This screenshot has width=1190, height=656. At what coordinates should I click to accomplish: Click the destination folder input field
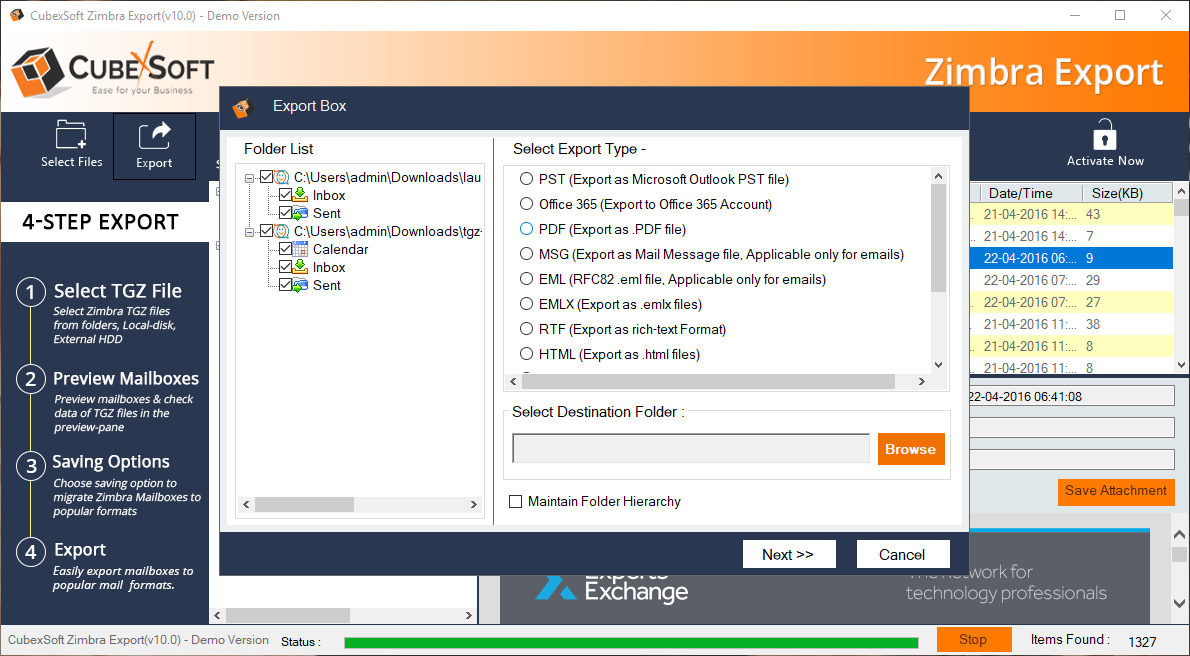point(690,447)
